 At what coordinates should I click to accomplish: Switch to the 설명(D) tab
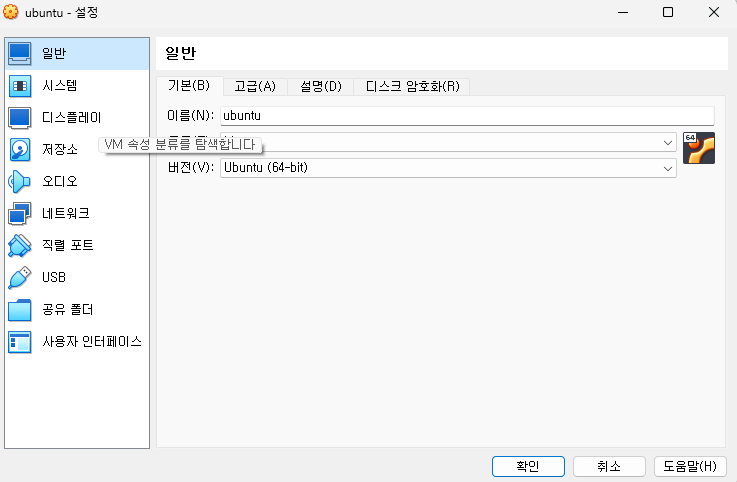(321, 87)
